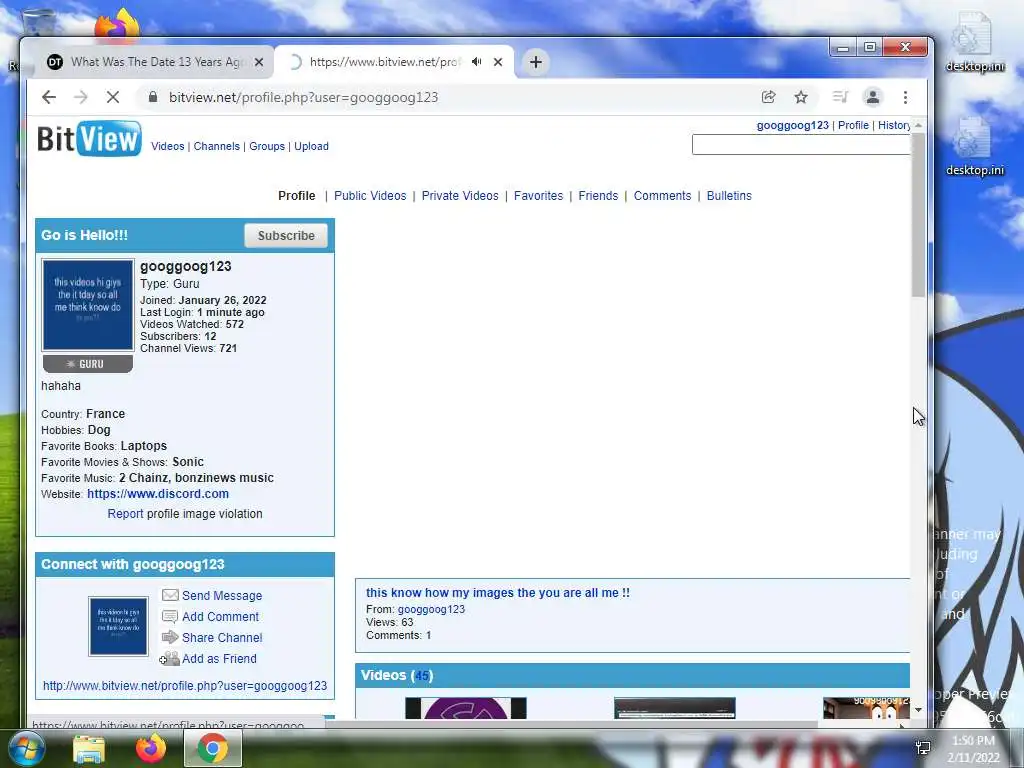Click the Add as Friend people icon
The image size is (1024, 768).
click(169, 658)
